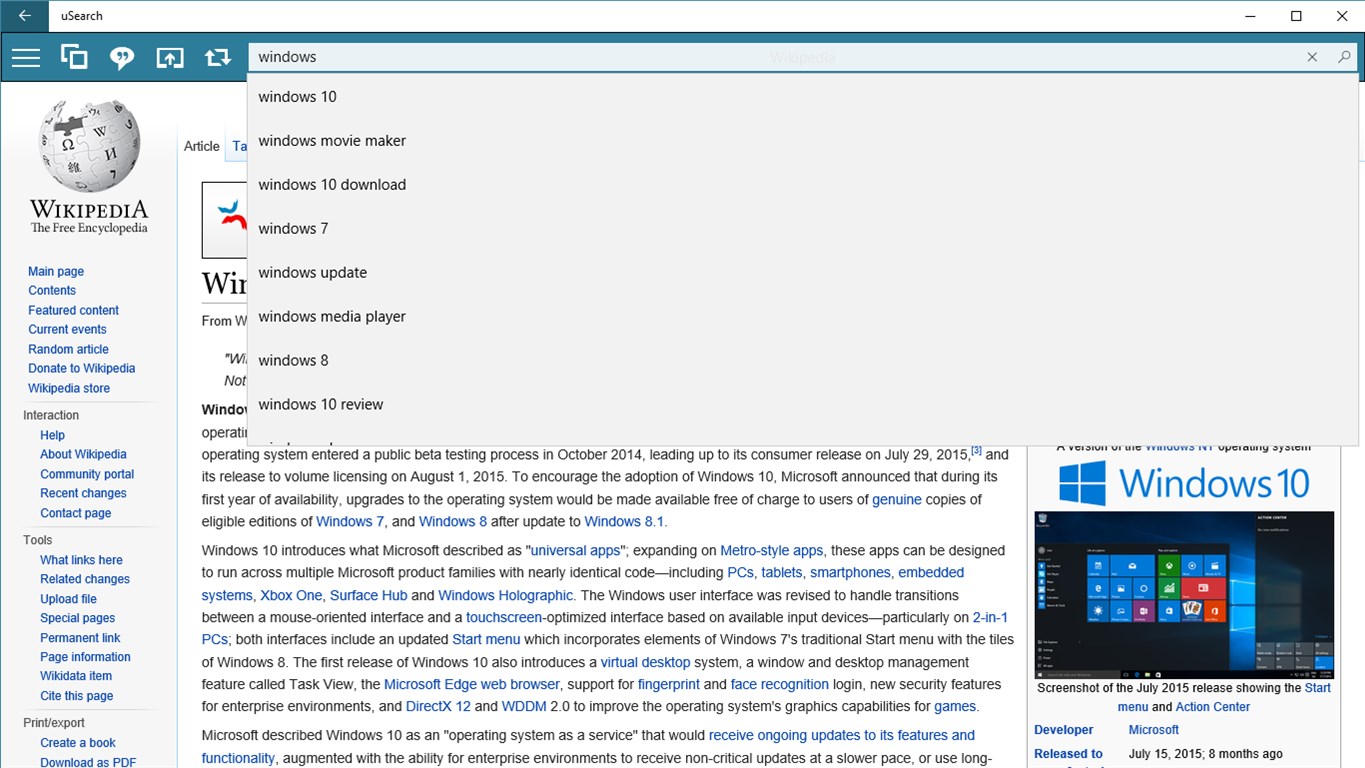Start the search with the magnifier icon

click(1344, 57)
